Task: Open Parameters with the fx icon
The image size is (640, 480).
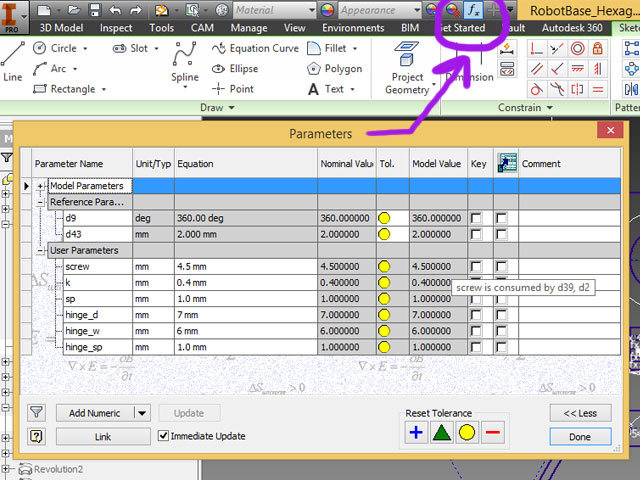Action: (x=473, y=10)
